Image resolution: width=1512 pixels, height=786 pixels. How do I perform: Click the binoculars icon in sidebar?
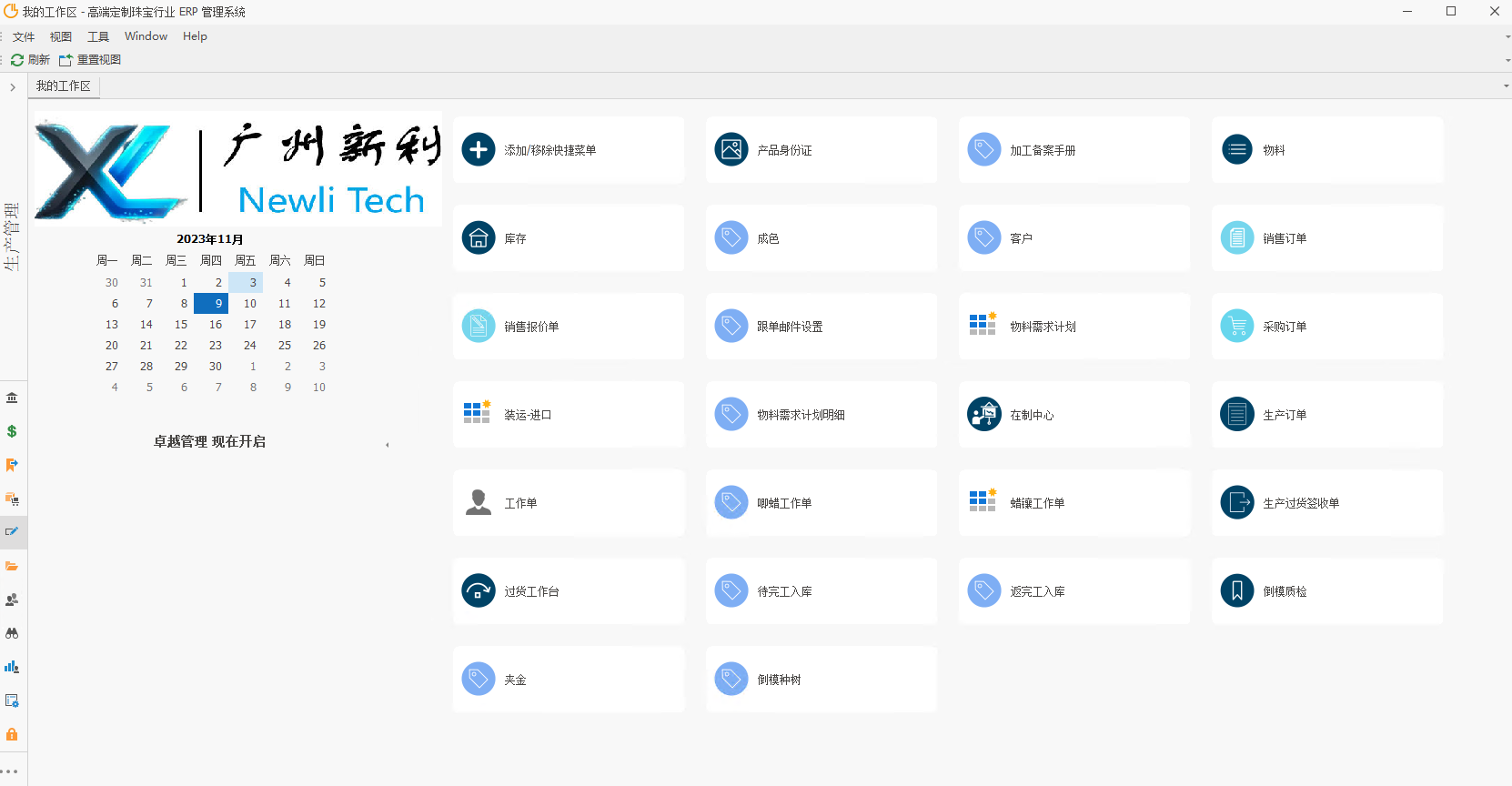[12, 633]
